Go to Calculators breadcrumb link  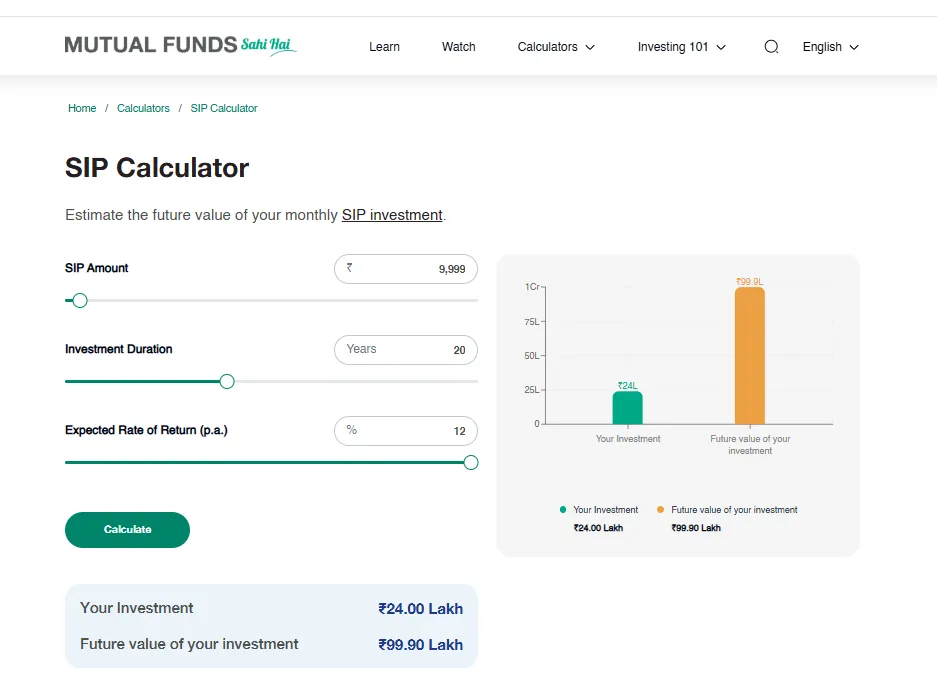pyautogui.click(x=143, y=108)
